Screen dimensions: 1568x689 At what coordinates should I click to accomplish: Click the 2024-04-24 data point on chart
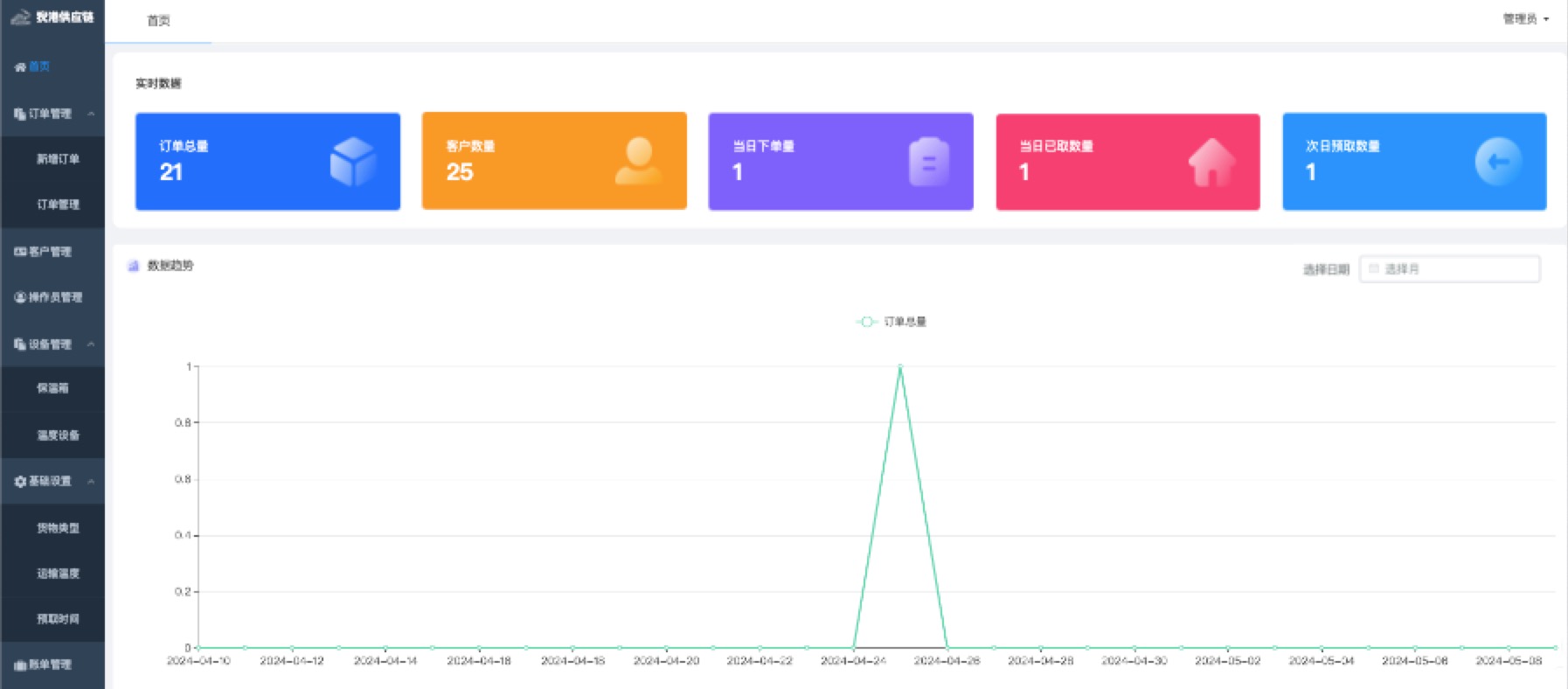point(853,648)
